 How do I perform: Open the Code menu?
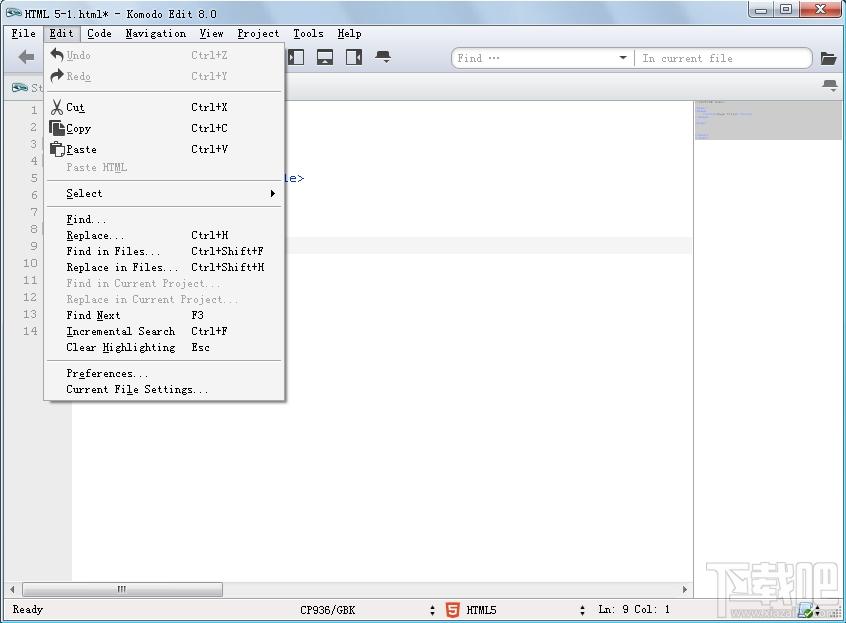click(99, 33)
